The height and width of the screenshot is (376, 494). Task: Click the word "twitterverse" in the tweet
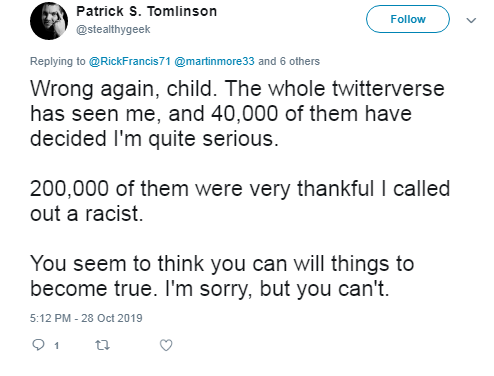(388, 89)
